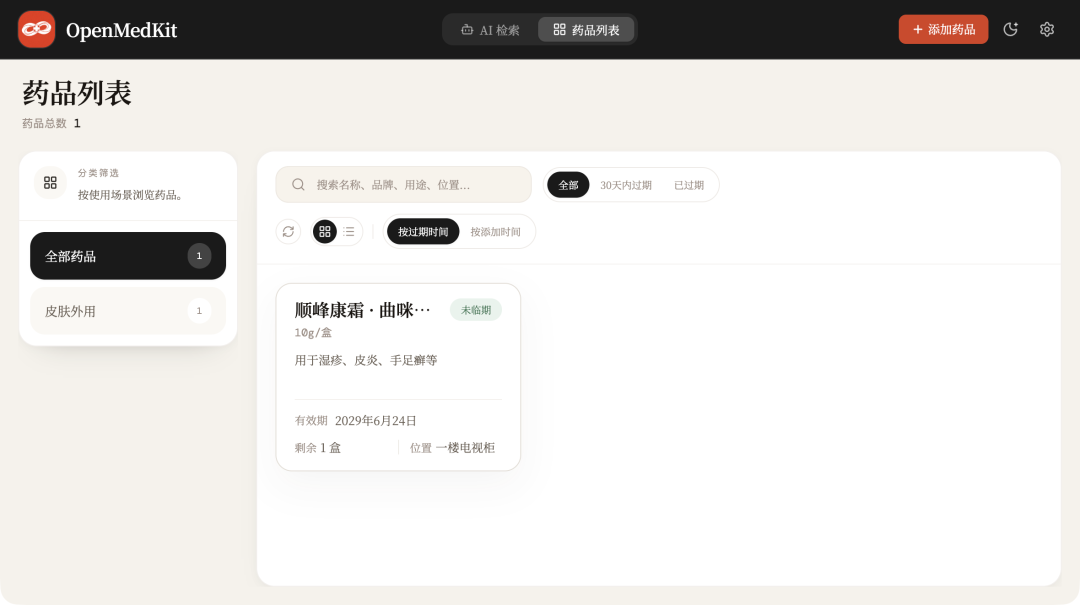Filter by 全部 expiry status

568,185
